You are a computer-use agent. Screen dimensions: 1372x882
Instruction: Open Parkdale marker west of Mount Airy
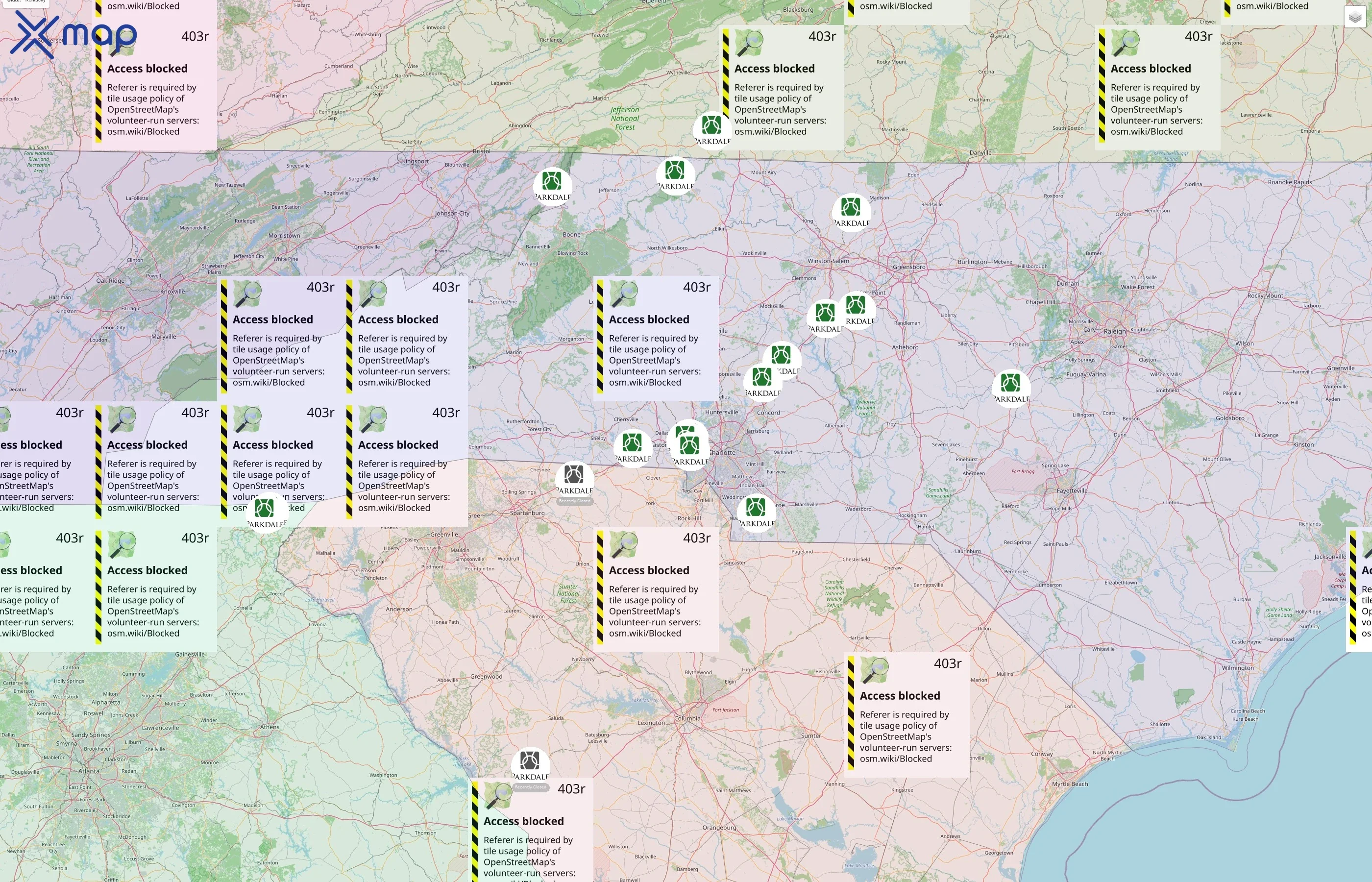coord(676,176)
